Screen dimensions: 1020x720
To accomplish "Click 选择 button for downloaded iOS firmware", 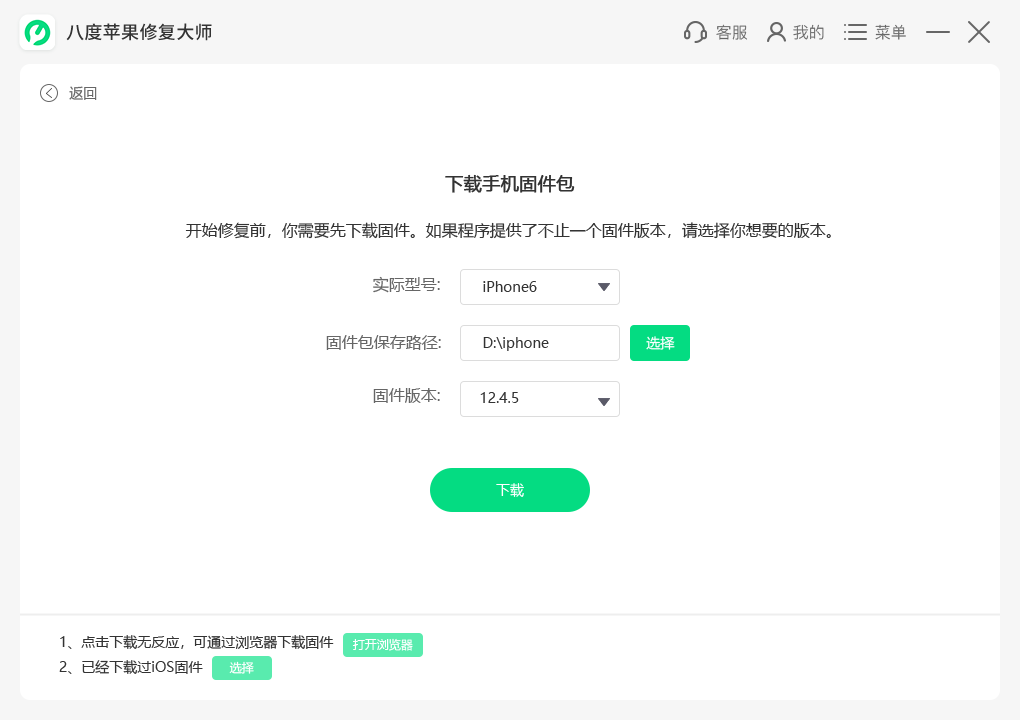I will point(241,668).
